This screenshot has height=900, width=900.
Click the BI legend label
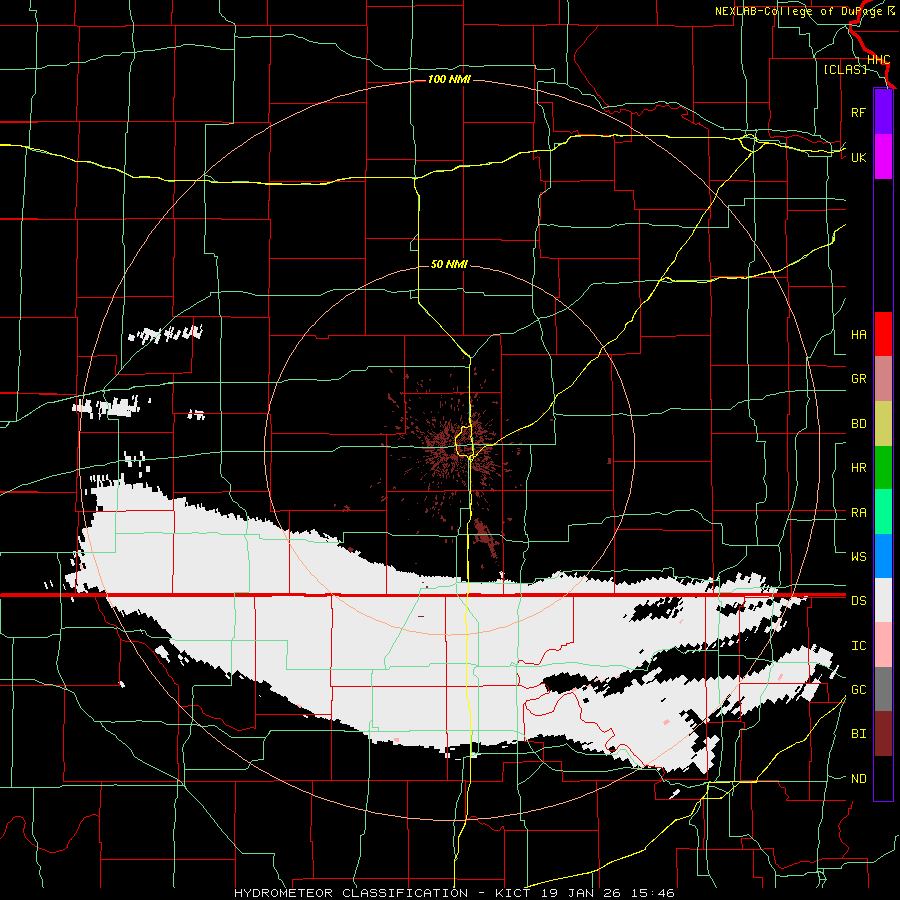click(x=858, y=734)
